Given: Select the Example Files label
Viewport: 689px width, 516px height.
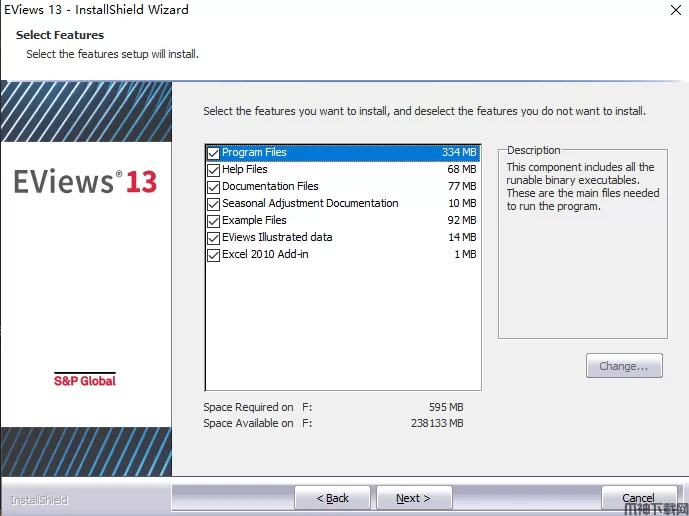Looking at the screenshot, I should coord(254,220).
